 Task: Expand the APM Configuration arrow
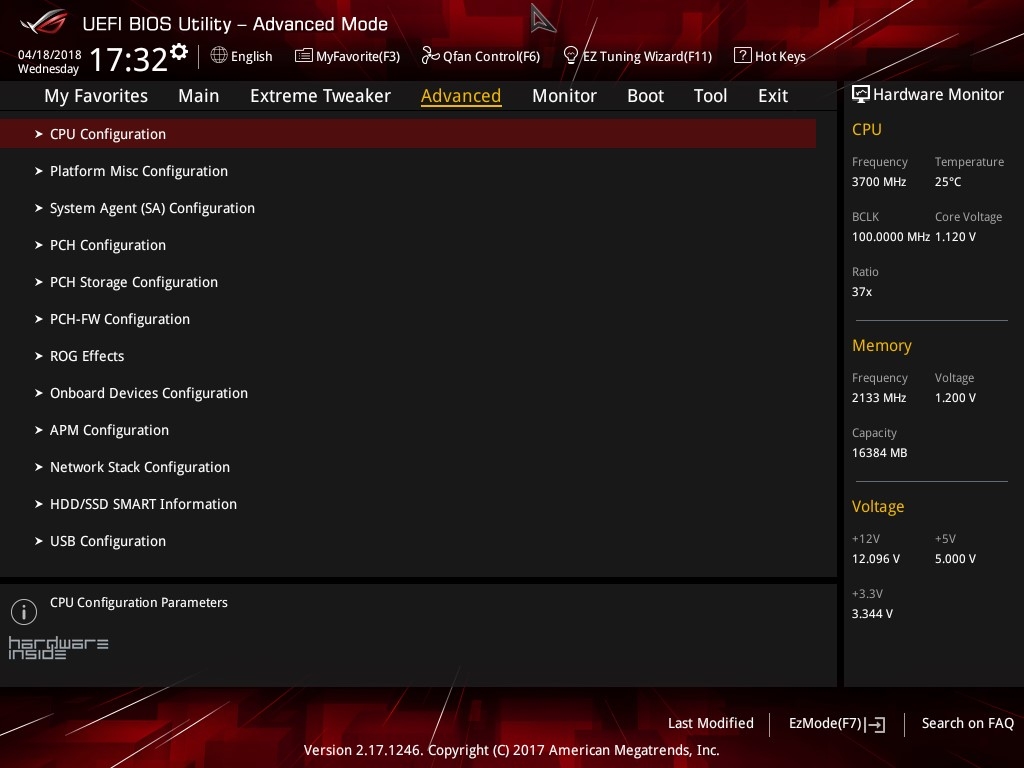(39, 430)
